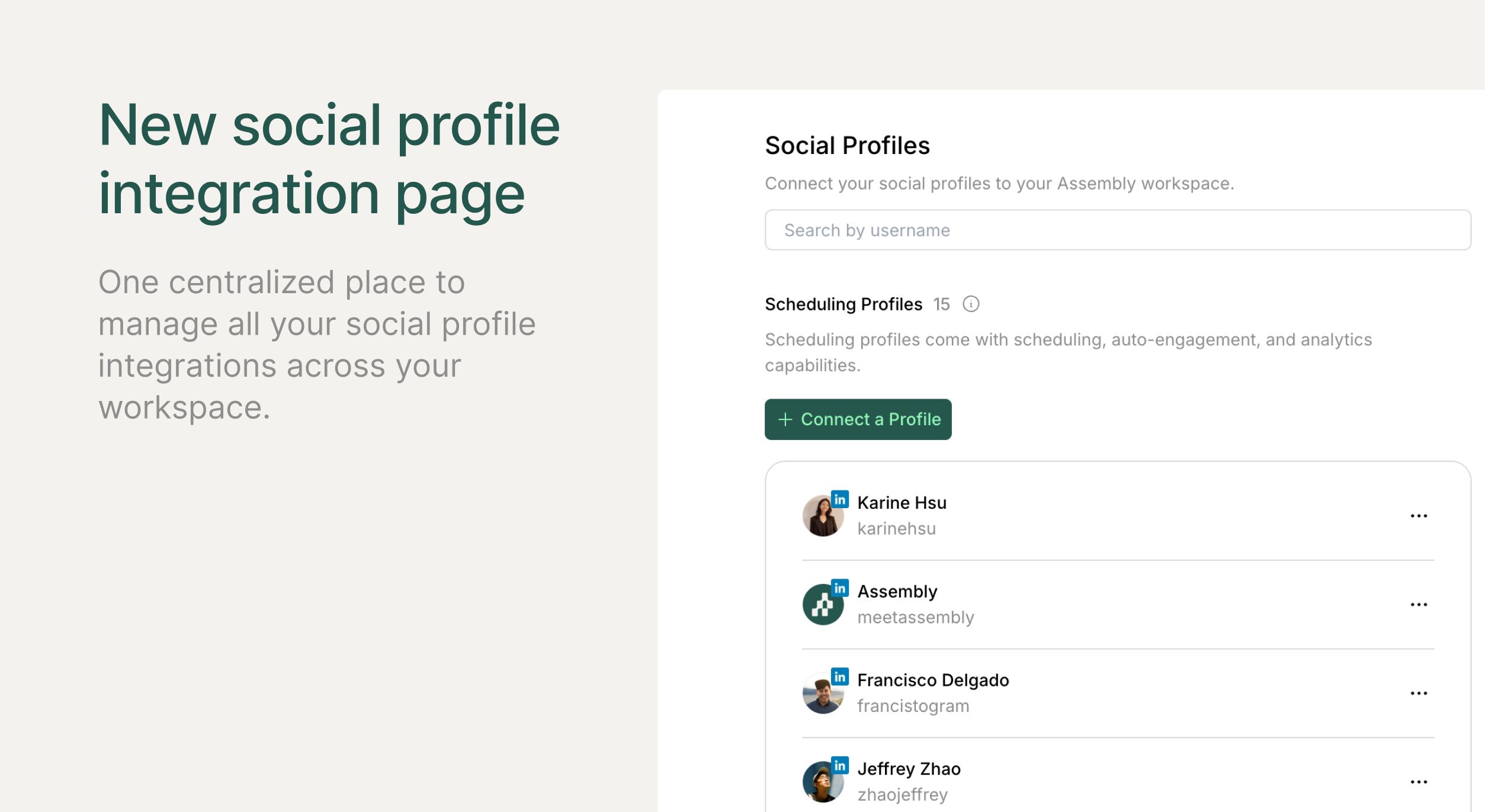The height and width of the screenshot is (812, 1485).
Task: Select Jeffrey Zhao's avatar photo
Action: coord(823,782)
